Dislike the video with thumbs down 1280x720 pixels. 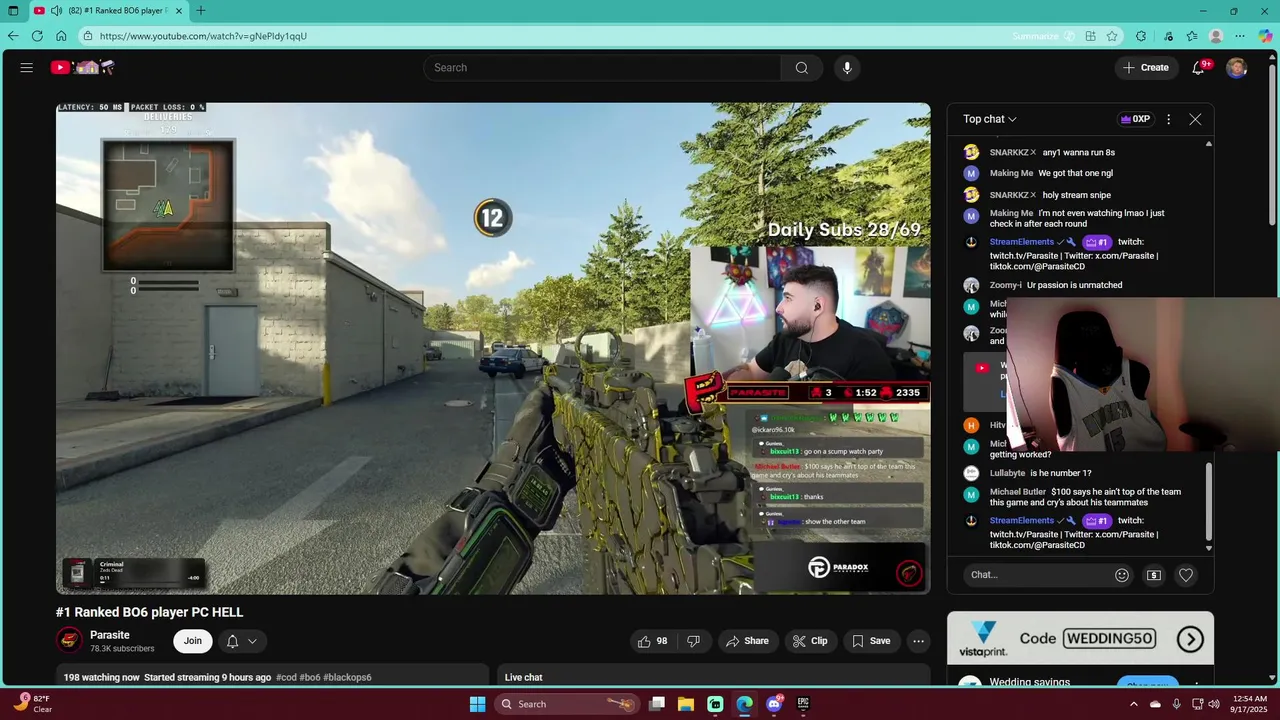tap(694, 641)
